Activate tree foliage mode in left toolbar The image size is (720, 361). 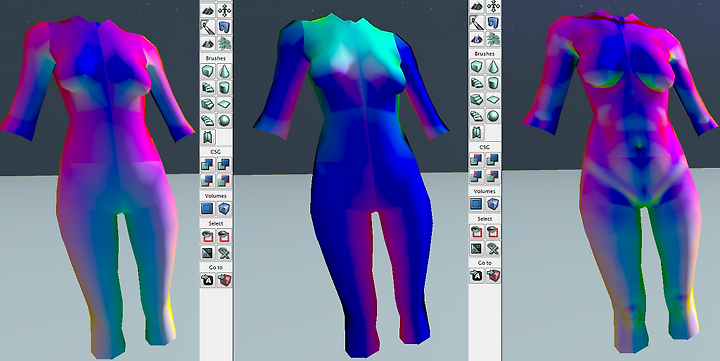coord(224,43)
